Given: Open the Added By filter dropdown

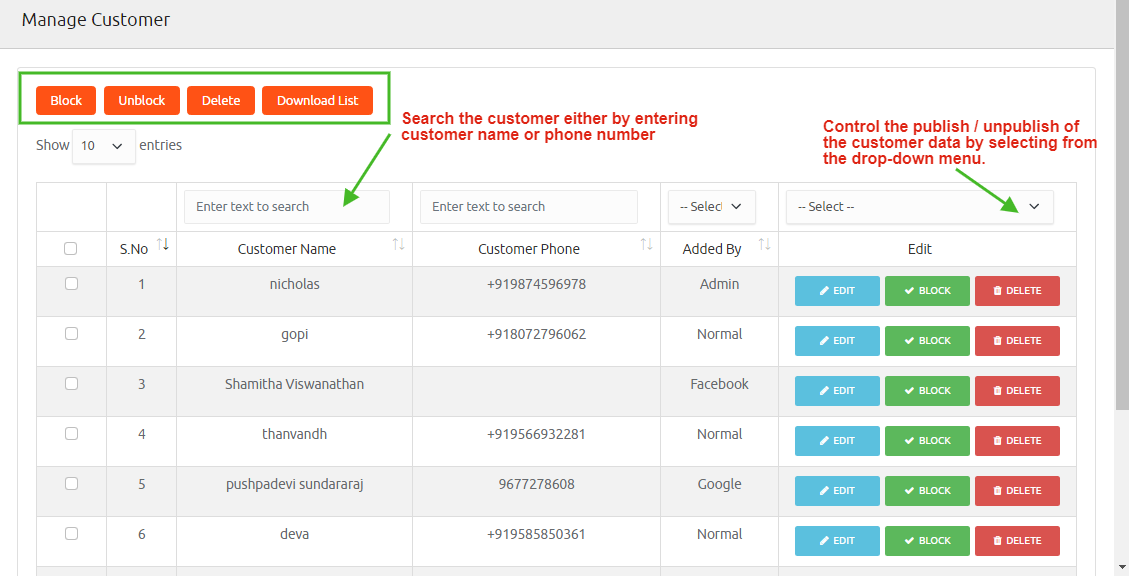Looking at the screenshot, I should click(711, 207).
